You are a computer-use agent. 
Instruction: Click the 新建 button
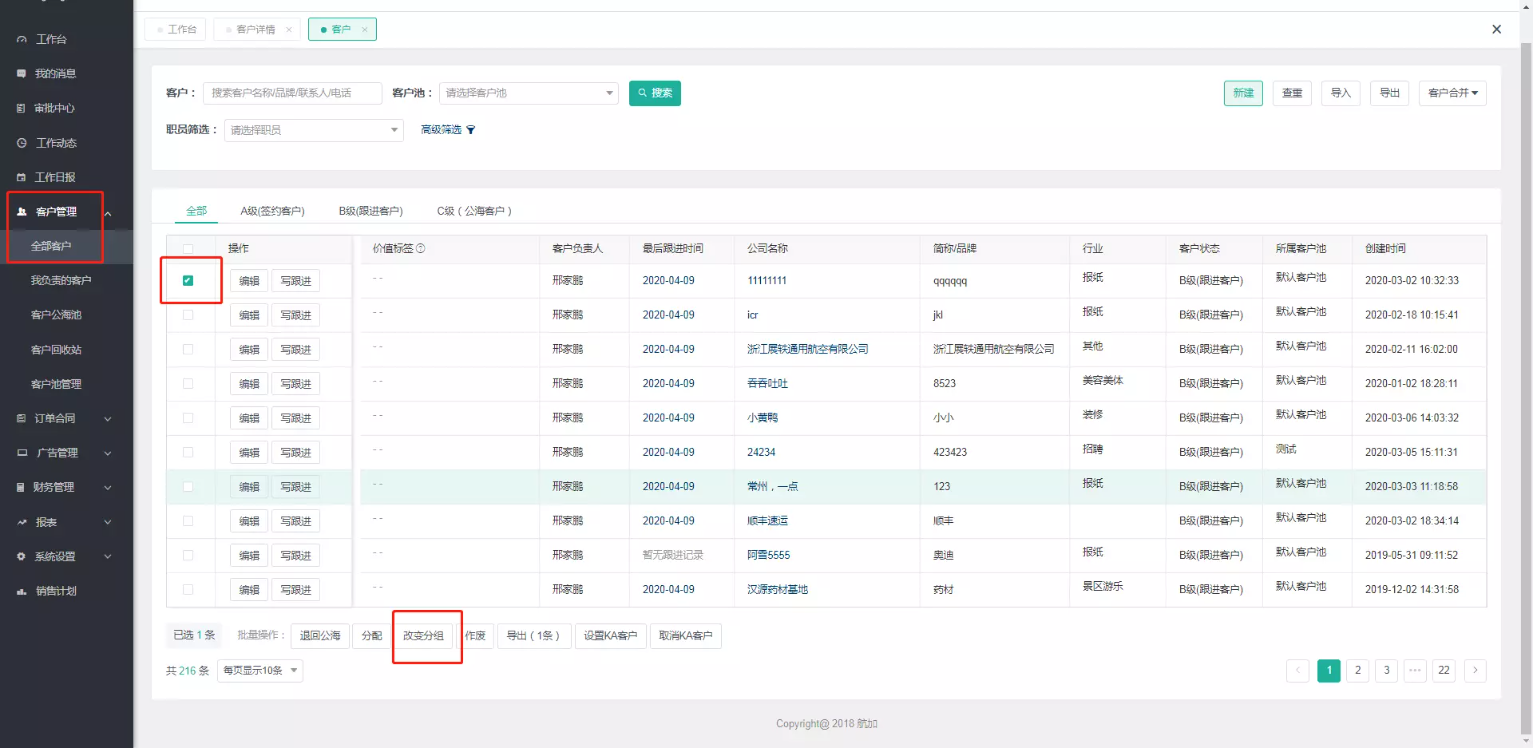coord(1243,93)
